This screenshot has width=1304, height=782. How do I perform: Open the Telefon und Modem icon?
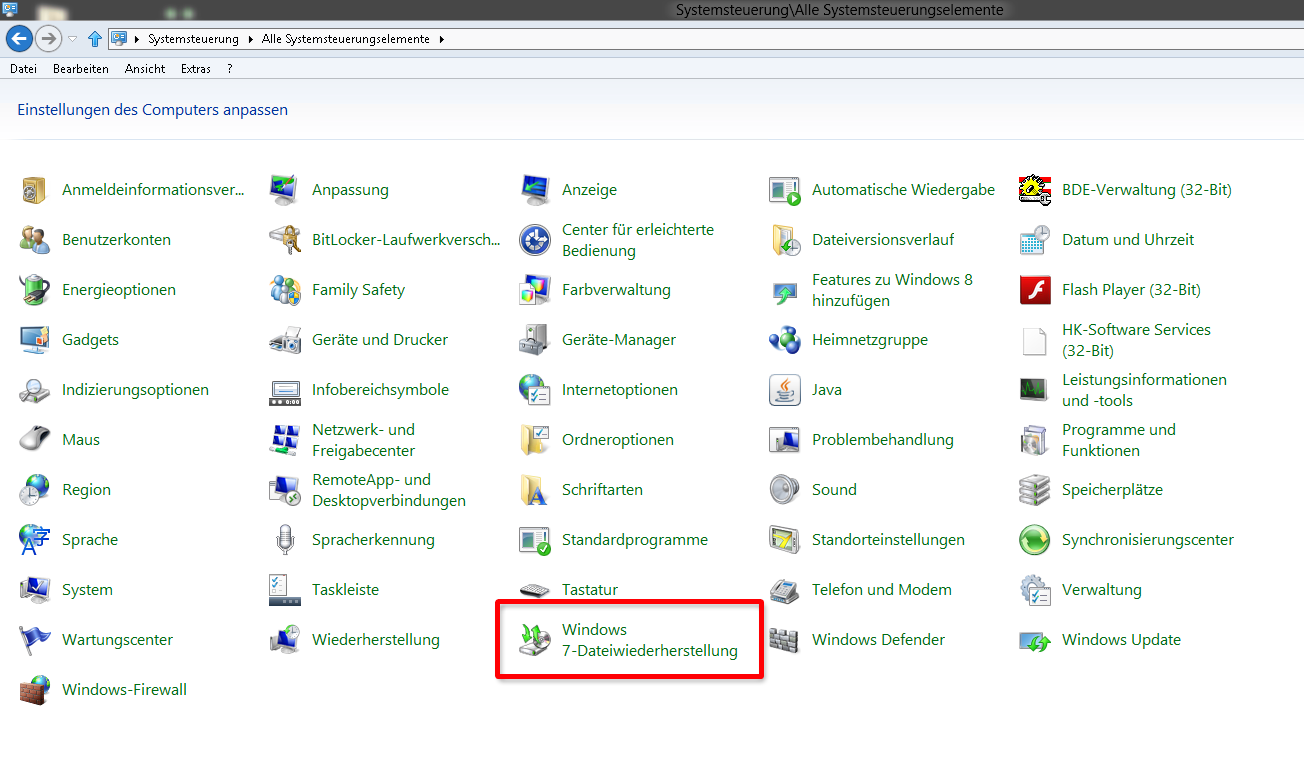pyautogui.click(x=785, y=590)
